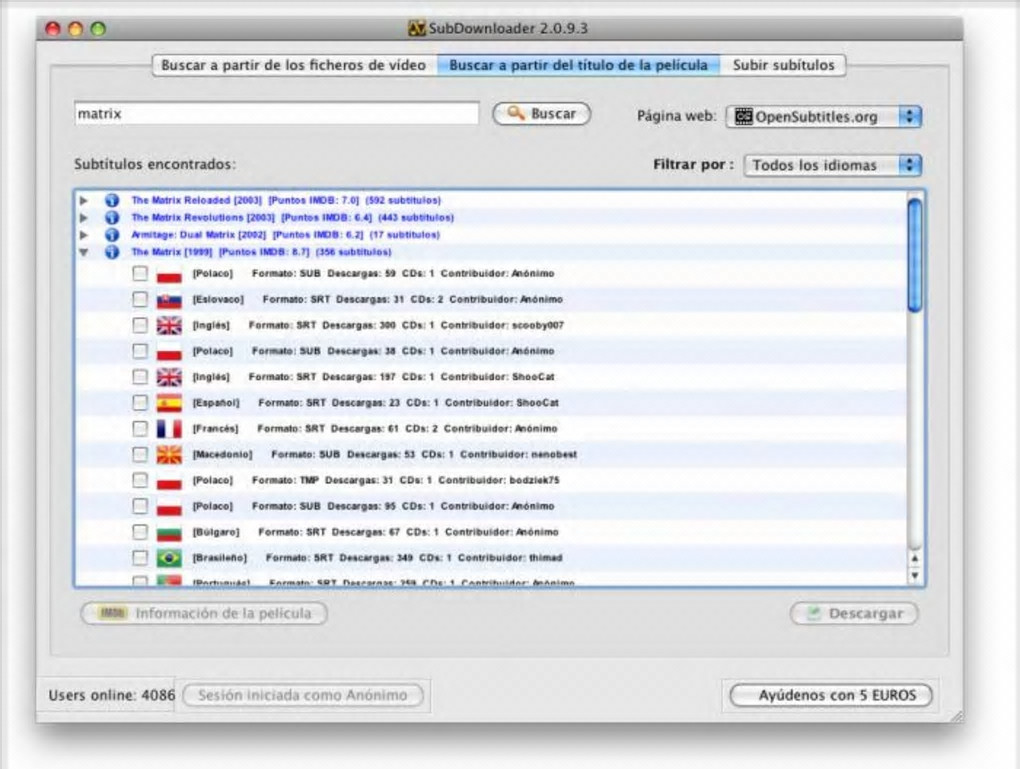Open Página web OpenSubtitles.org dropdown
The height and width of the screenshot is (769, 1020).
824,116
